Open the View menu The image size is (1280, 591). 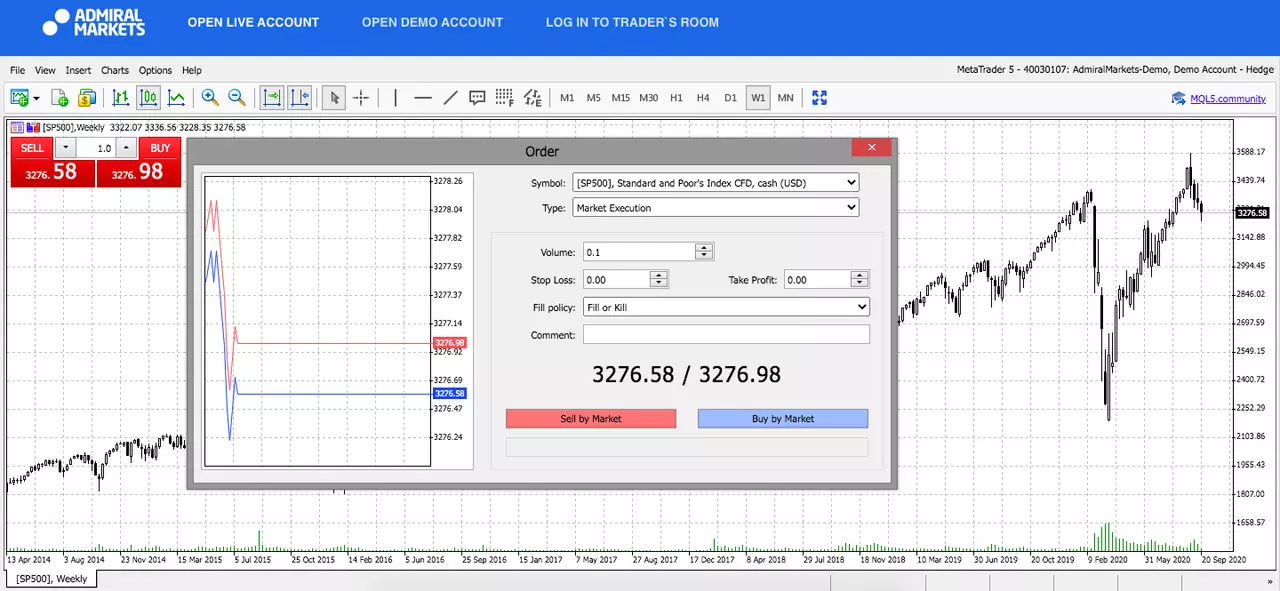click(x=45, y=70)
